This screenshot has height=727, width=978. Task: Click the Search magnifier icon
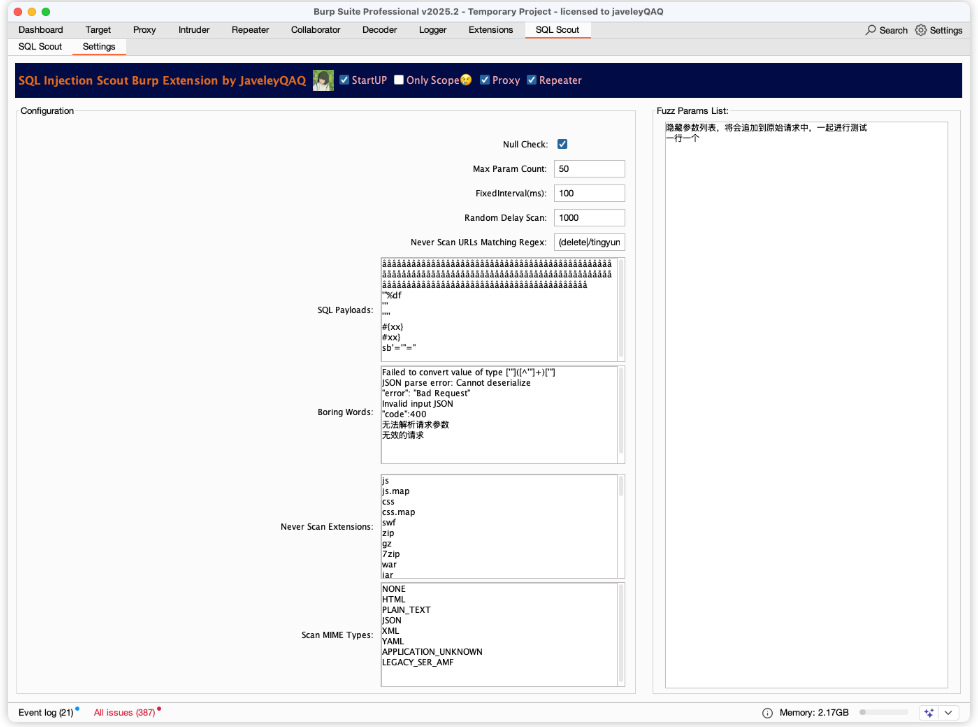(871, 30)
